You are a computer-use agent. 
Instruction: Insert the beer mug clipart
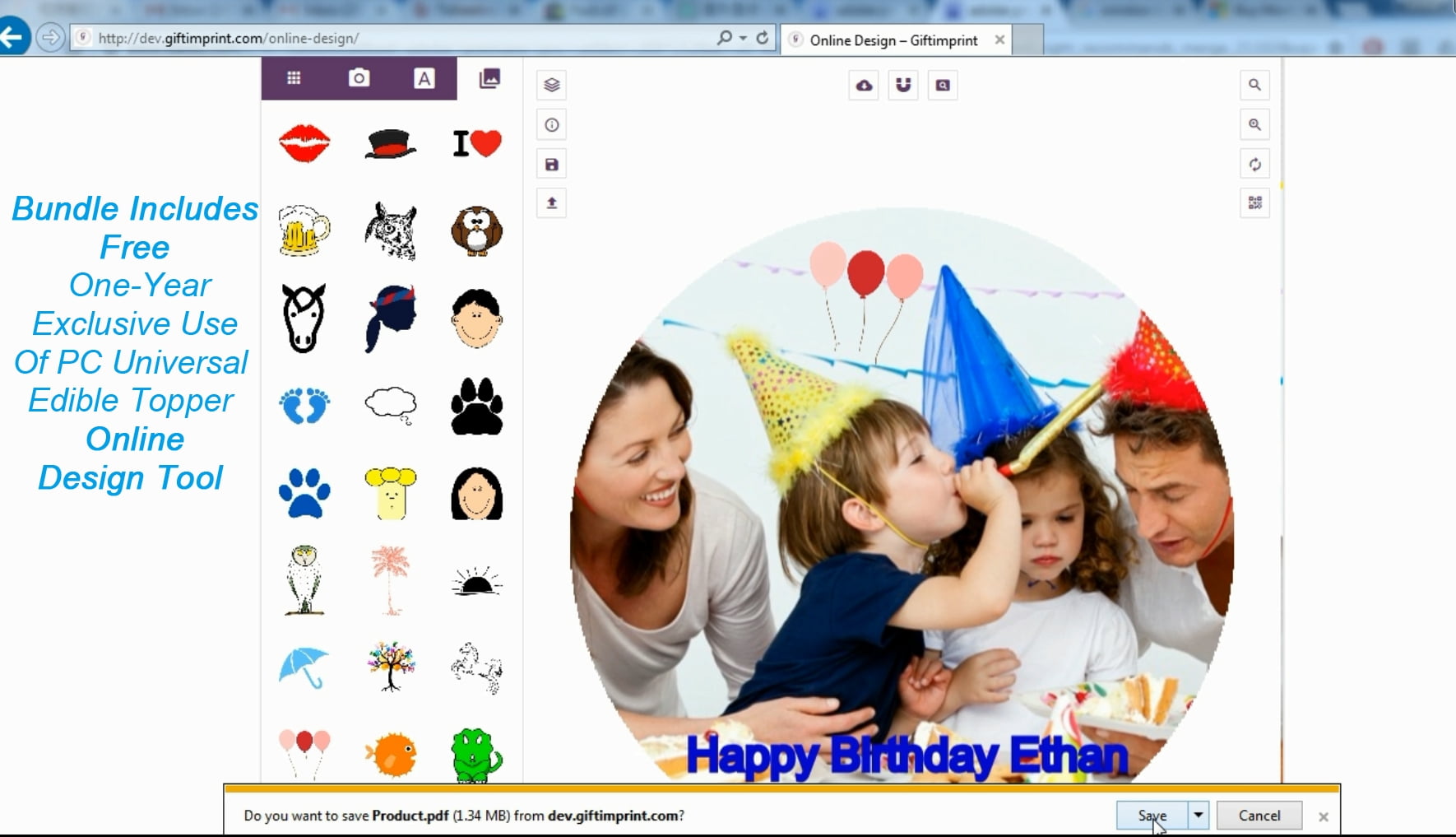pos(304,230)
